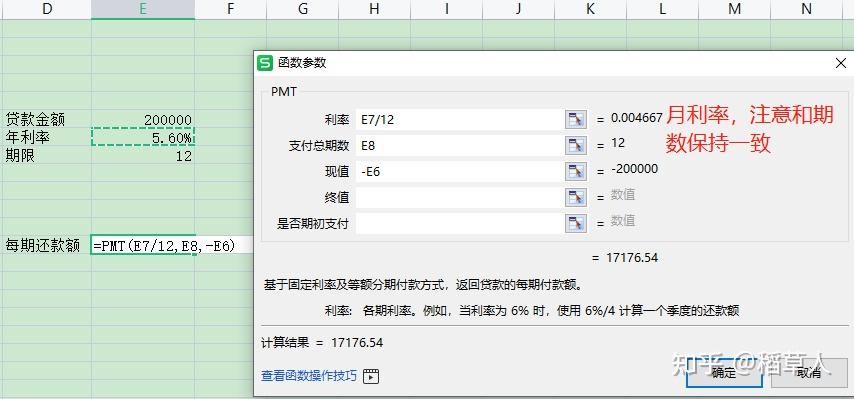Click the cell labeled 期限

coord(46,156)
